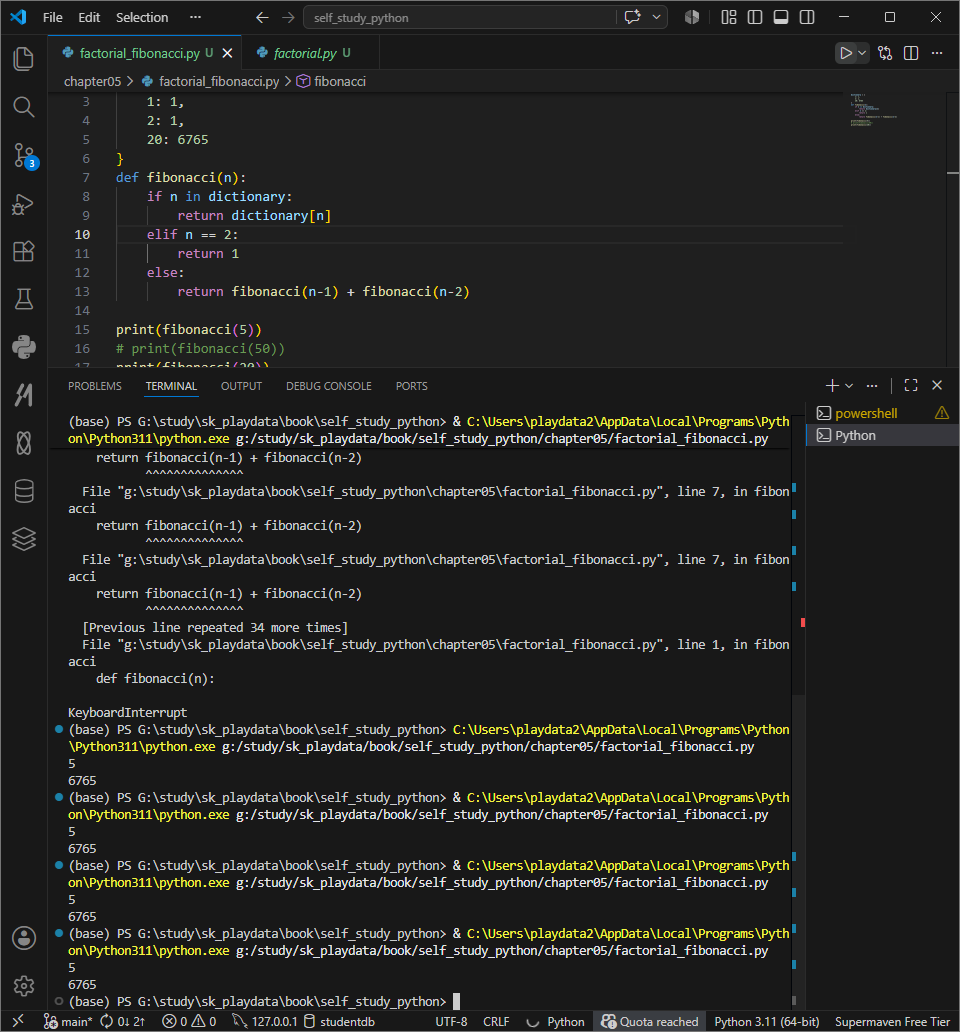Open Customize Layout icon in title bar
The height and width of the screenshot is (1032, 960).
[x=728, y=17]
